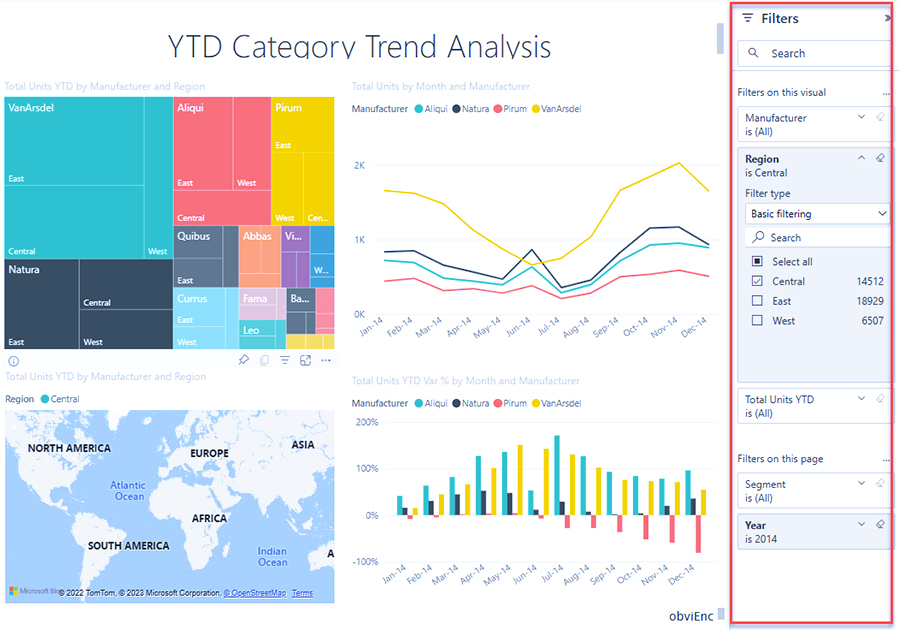The height and width of the screenshot is (630, 900).
Task: Clear the Region filter with eraser
Action: 880,158
